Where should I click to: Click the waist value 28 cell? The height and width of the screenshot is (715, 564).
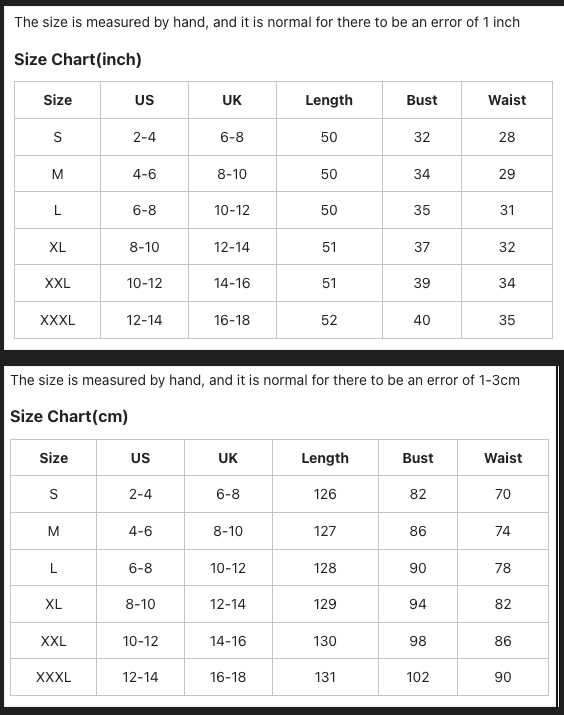click(x=507, y=137)
